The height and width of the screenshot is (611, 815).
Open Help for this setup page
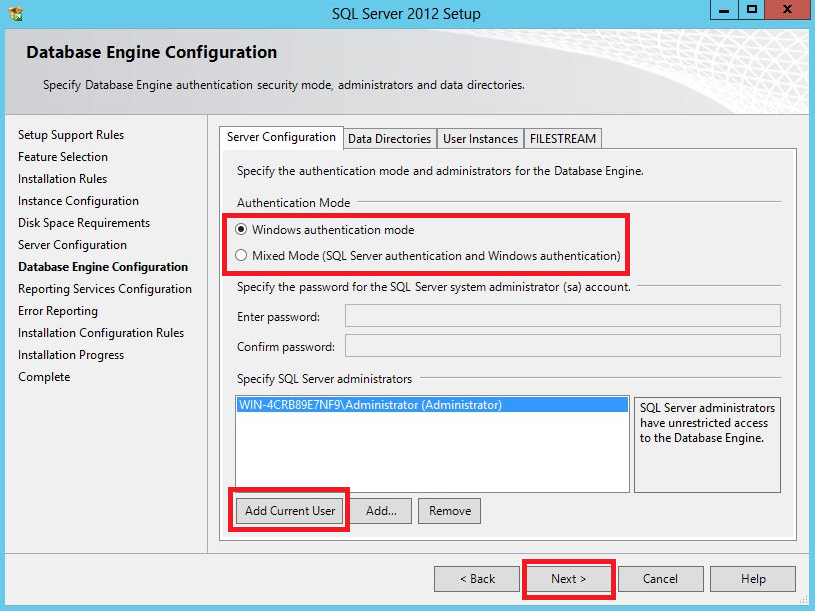pos(753,579)
